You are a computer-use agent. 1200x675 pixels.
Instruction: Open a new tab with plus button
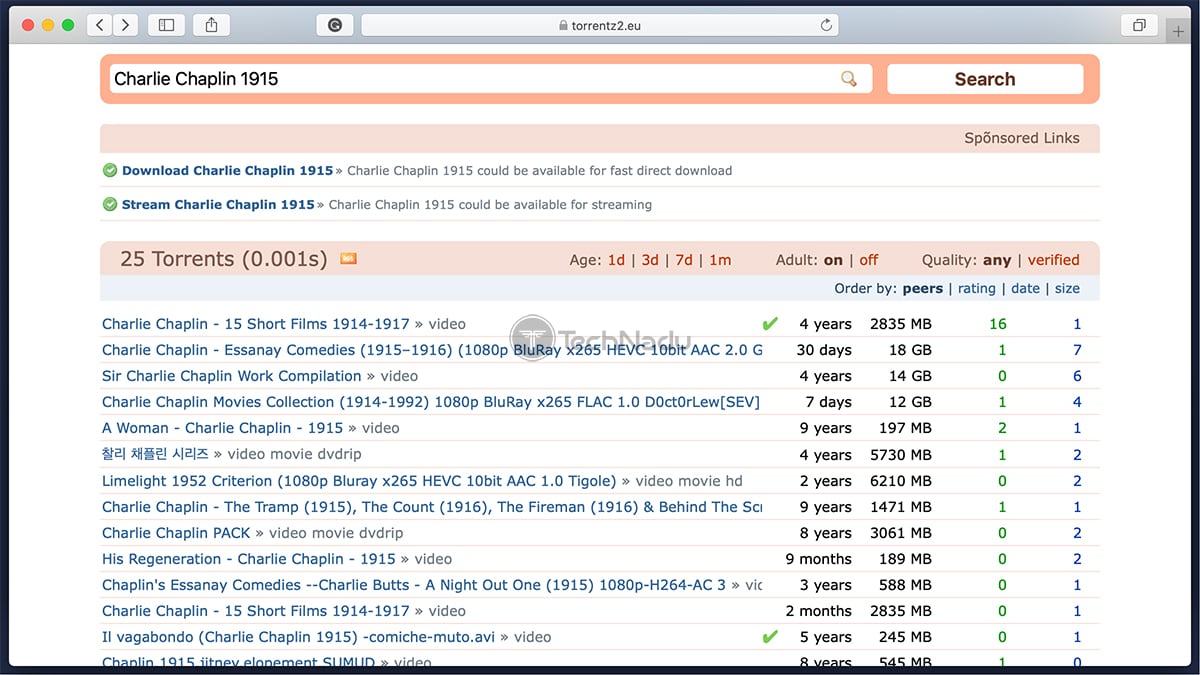[1180, 31]
